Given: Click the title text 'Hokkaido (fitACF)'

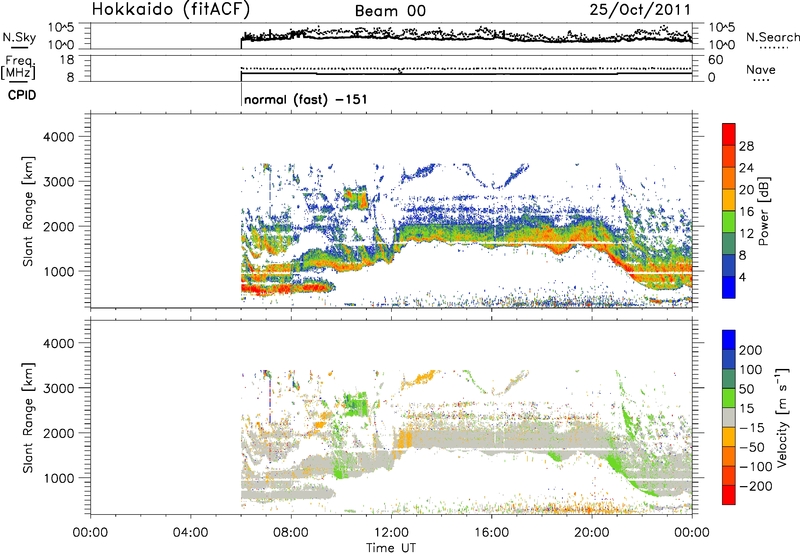Looking at the screenshot, I should [171, 9].
